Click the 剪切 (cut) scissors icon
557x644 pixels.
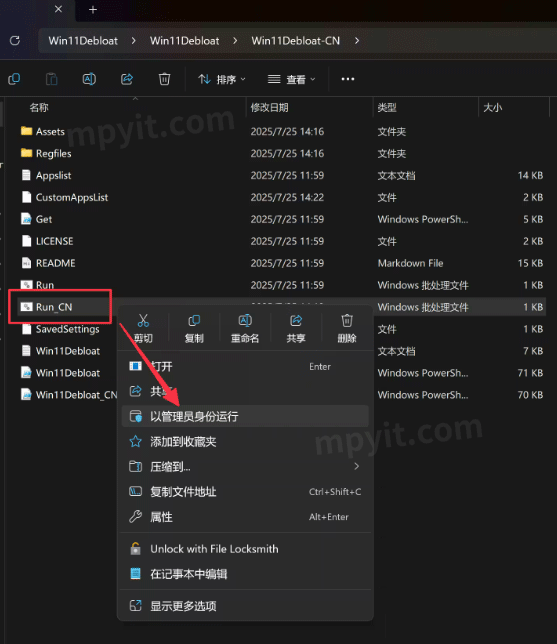pos(143,321)
